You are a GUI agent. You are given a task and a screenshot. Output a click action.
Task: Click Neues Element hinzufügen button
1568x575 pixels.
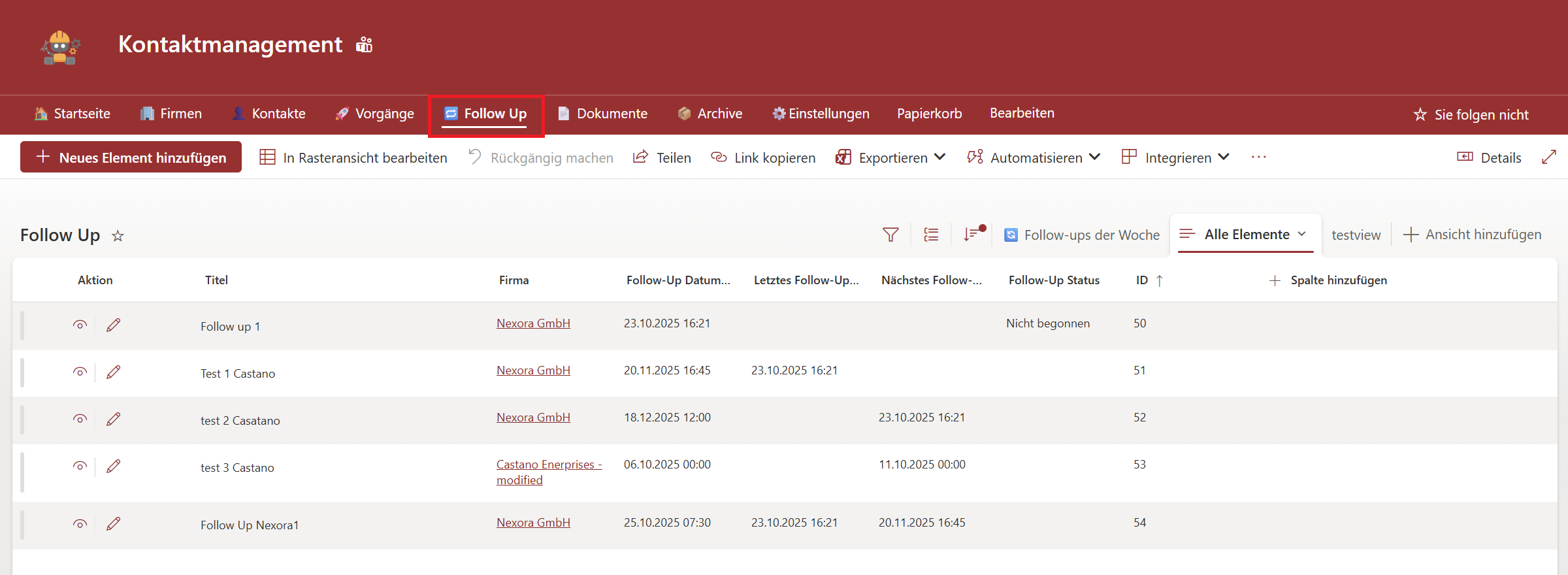point(131,157)
